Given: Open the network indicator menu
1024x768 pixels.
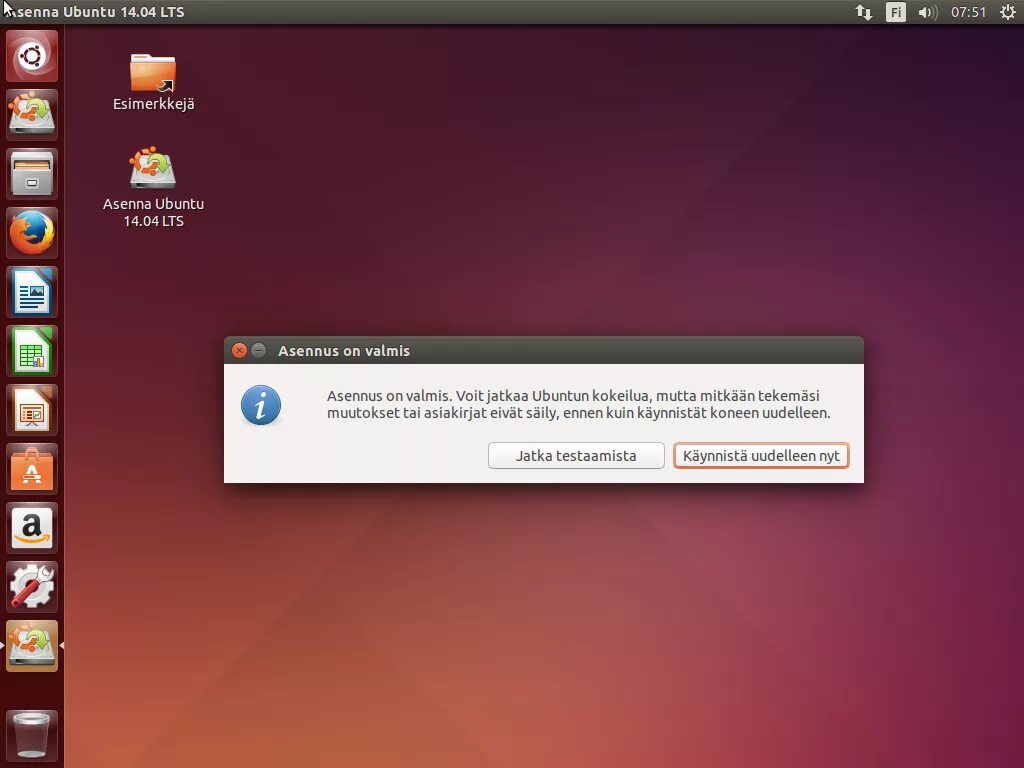Looking at the screenshot, I should pos(863,12).
